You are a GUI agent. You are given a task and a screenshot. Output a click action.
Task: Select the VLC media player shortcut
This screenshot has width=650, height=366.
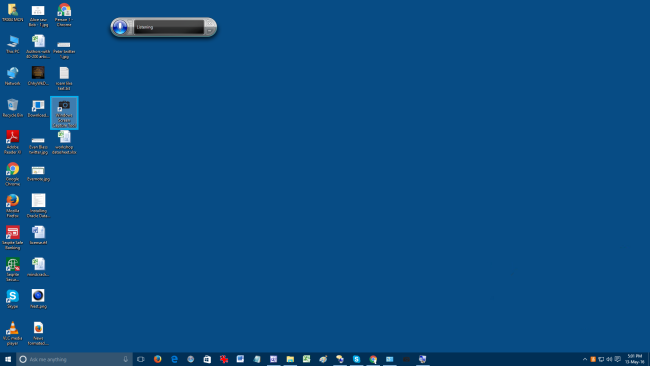coord(13,333)
